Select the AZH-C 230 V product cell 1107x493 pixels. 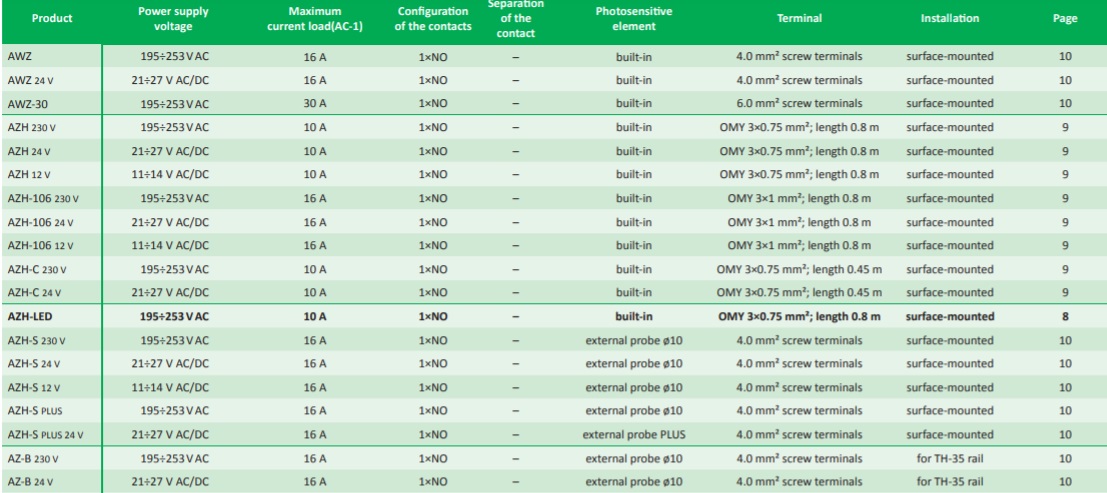point(39,269)
